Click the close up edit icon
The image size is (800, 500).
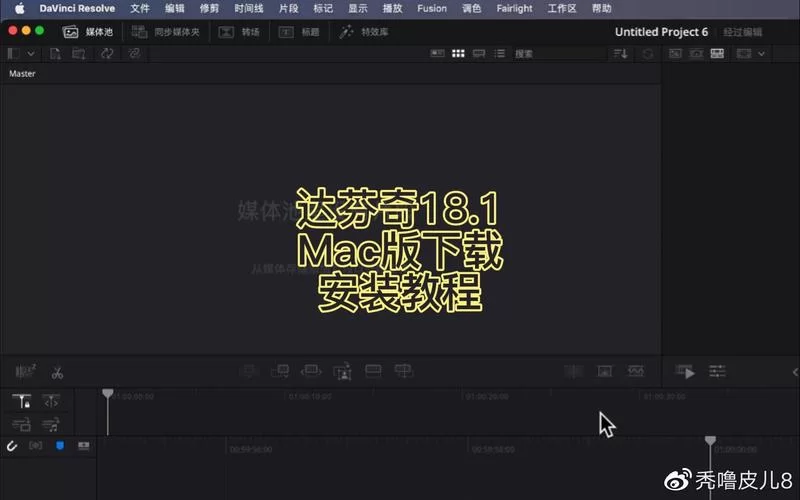pyautogui.click(x=342, y=371)
